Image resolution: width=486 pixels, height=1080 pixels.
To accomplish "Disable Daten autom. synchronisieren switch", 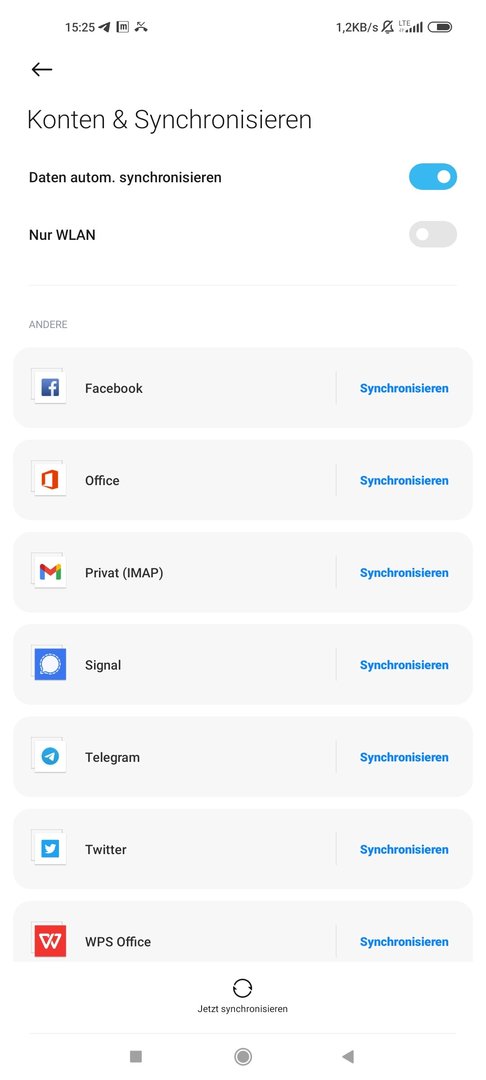I will (x=432, y=176).
